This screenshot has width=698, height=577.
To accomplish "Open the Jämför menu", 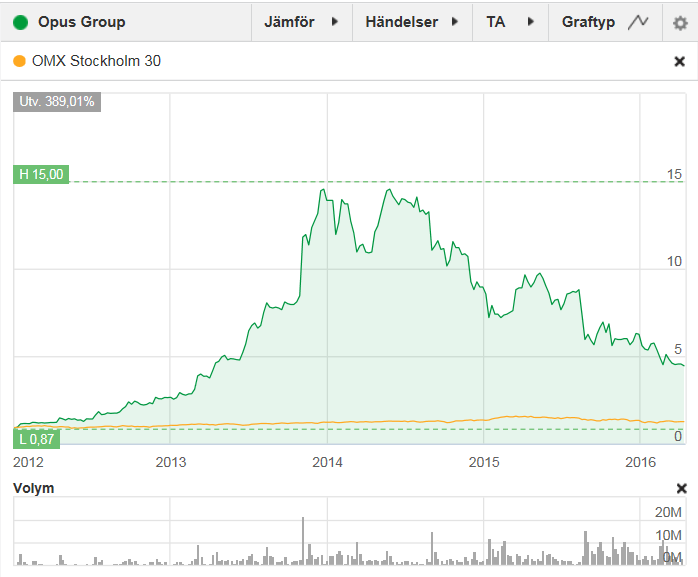I will click(302, 22).
